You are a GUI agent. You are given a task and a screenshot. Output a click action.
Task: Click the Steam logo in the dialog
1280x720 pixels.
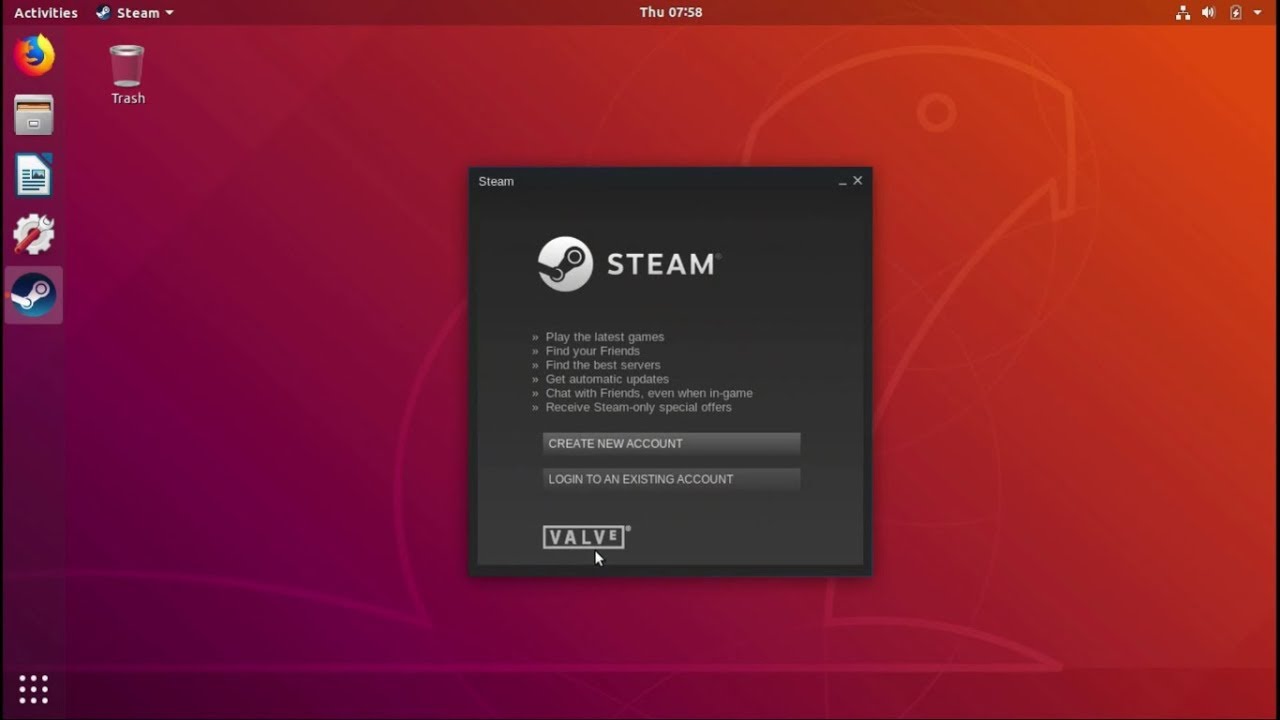pos(629,264)
